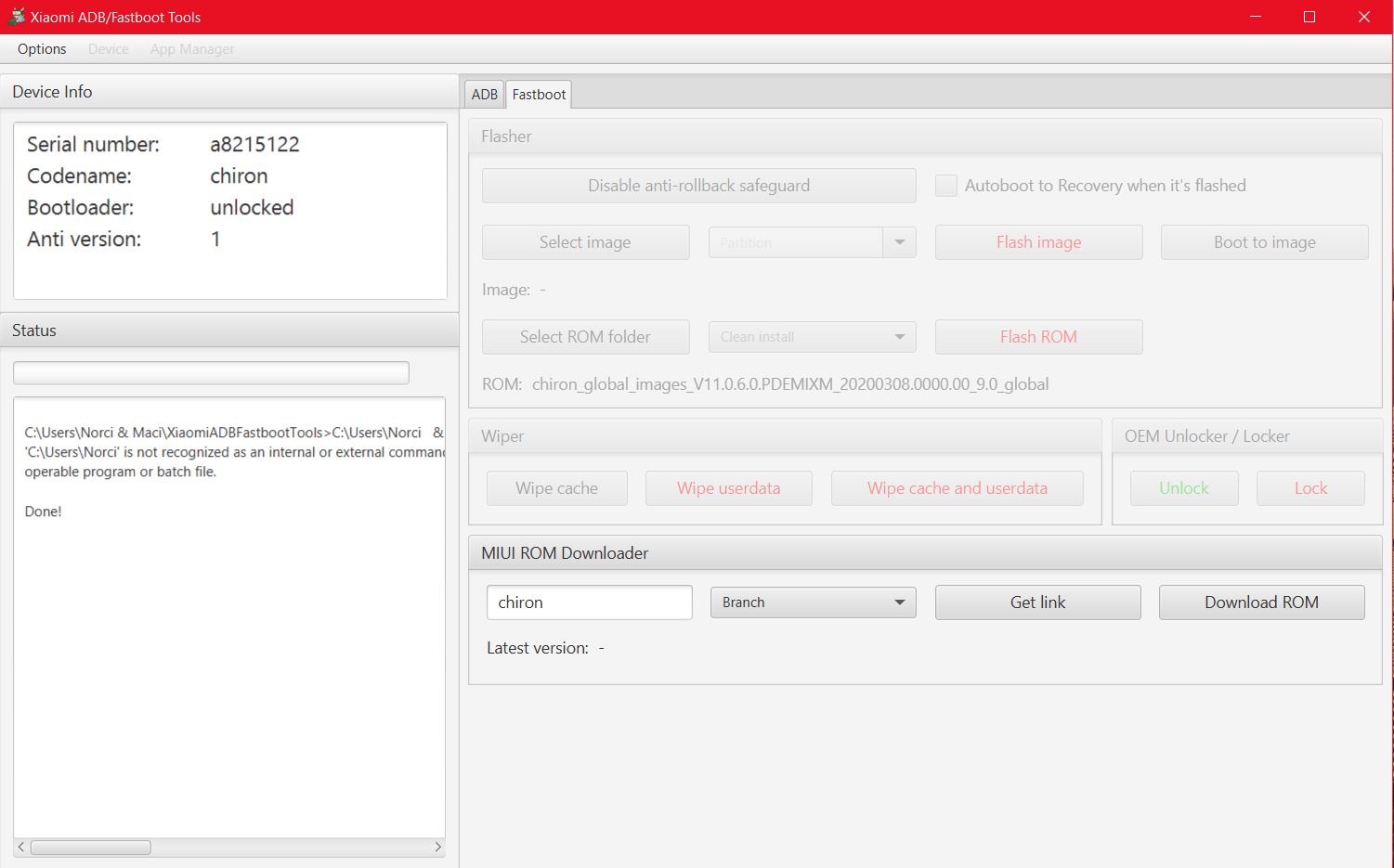Switch to the ADB tab
The width and height of the screenshot is (1394, 868).
tap(484, 95)
